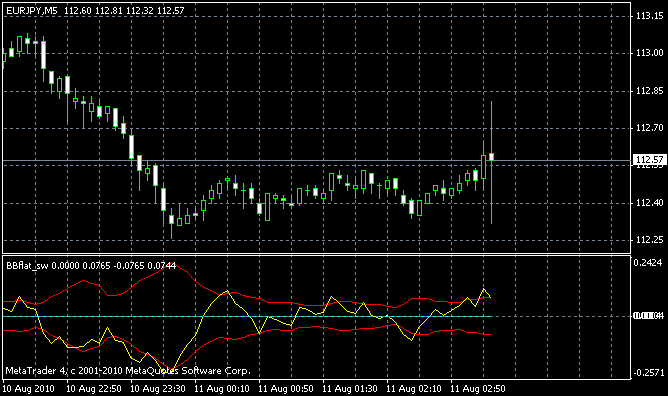Click the BBflat_sw indicator label
Image resolution: width=668 pixels, height=396 pixels.
[27, 266]
